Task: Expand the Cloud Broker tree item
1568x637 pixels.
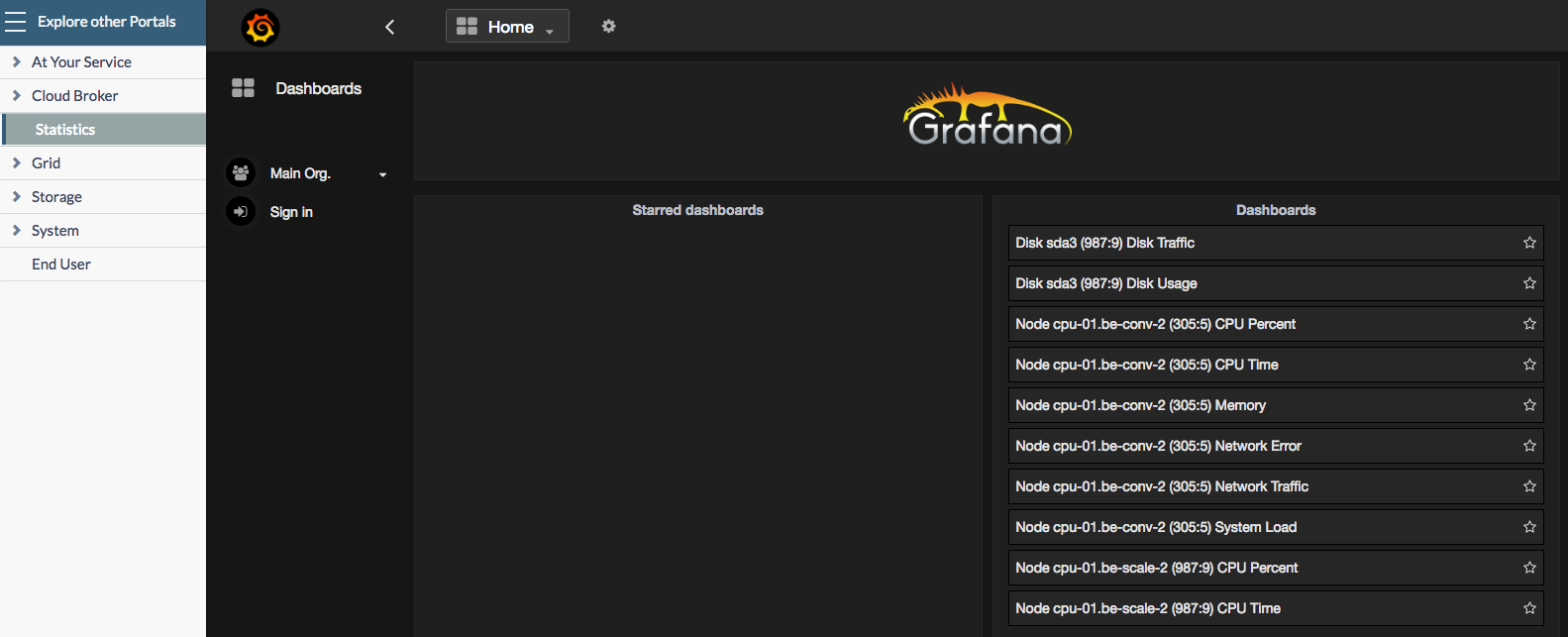Action: 17,95
